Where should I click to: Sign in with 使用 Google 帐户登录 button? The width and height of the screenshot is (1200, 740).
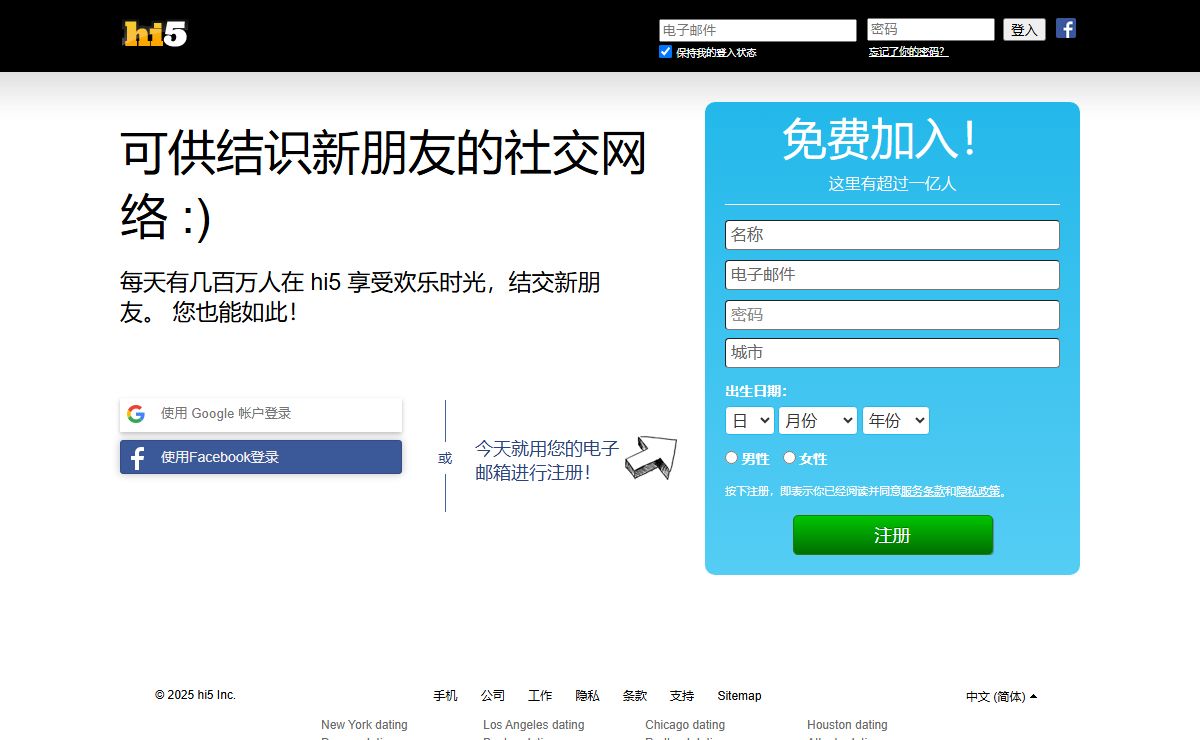[261, 414]
